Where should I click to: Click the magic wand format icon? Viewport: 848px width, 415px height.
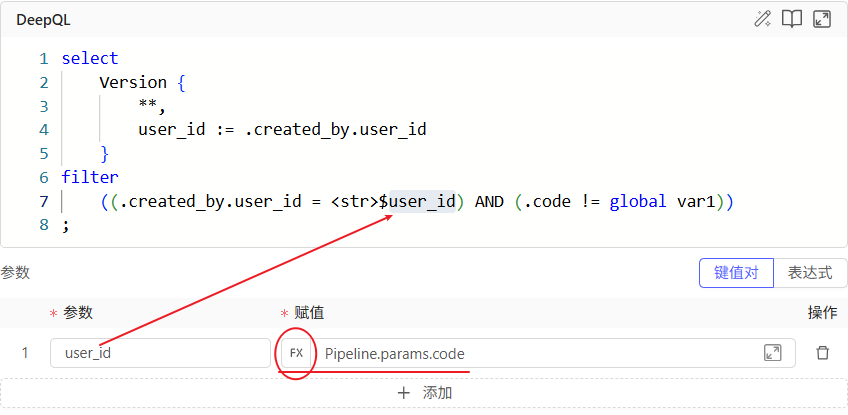[x=763, y=19]
